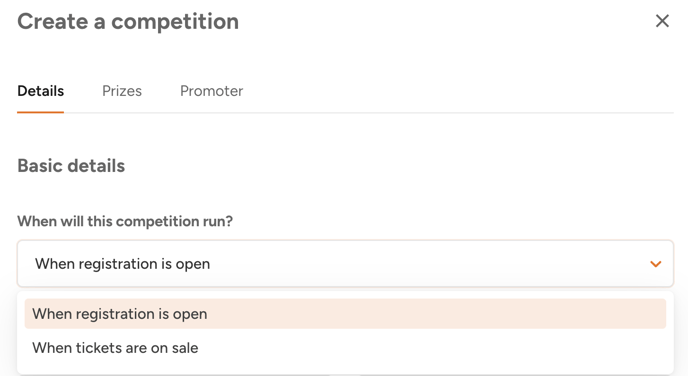Select the Details tab
The height and width of the screenshot is (376, 688).
pos(40,91)
